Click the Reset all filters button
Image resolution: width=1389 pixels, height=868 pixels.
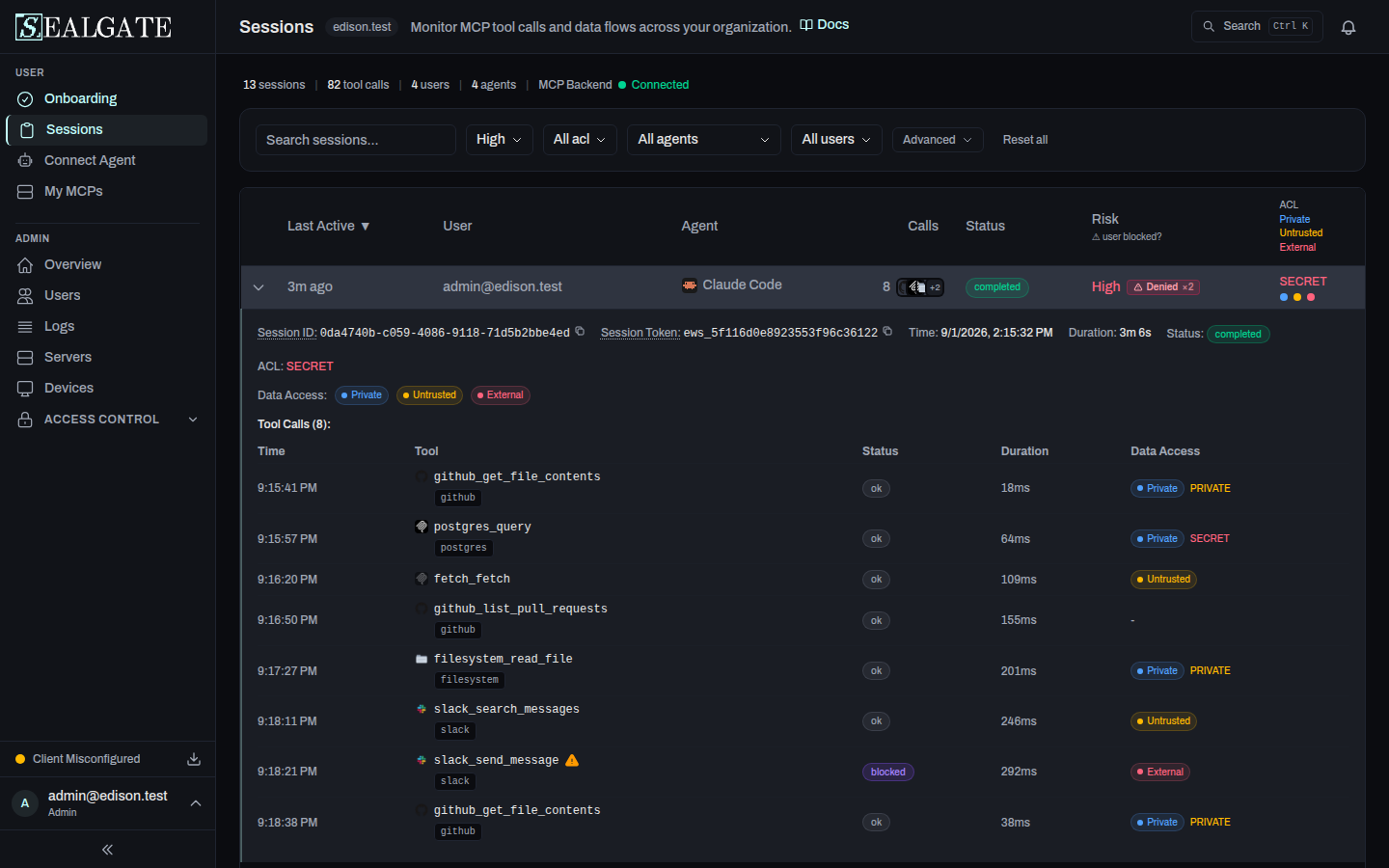pos(1025,140)
